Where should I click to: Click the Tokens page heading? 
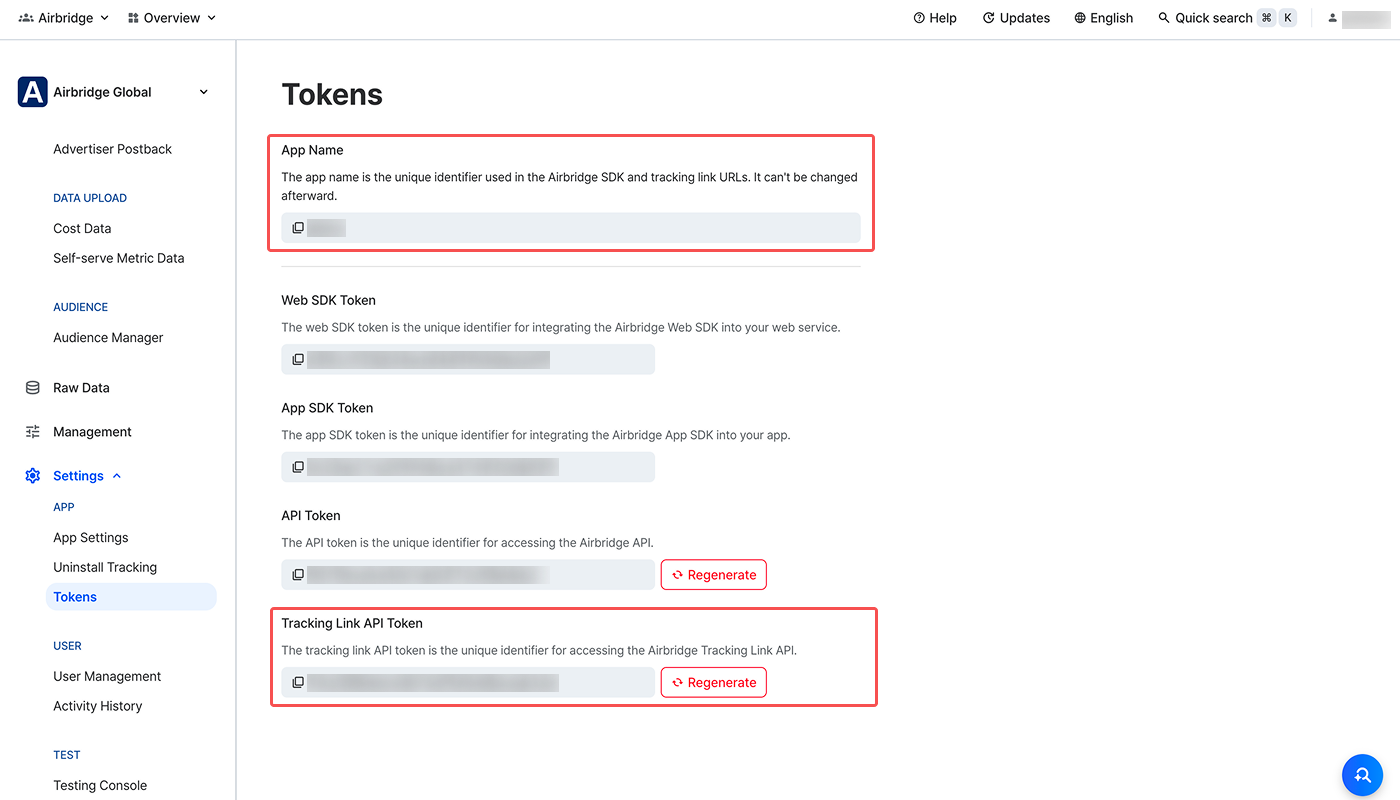332,94
